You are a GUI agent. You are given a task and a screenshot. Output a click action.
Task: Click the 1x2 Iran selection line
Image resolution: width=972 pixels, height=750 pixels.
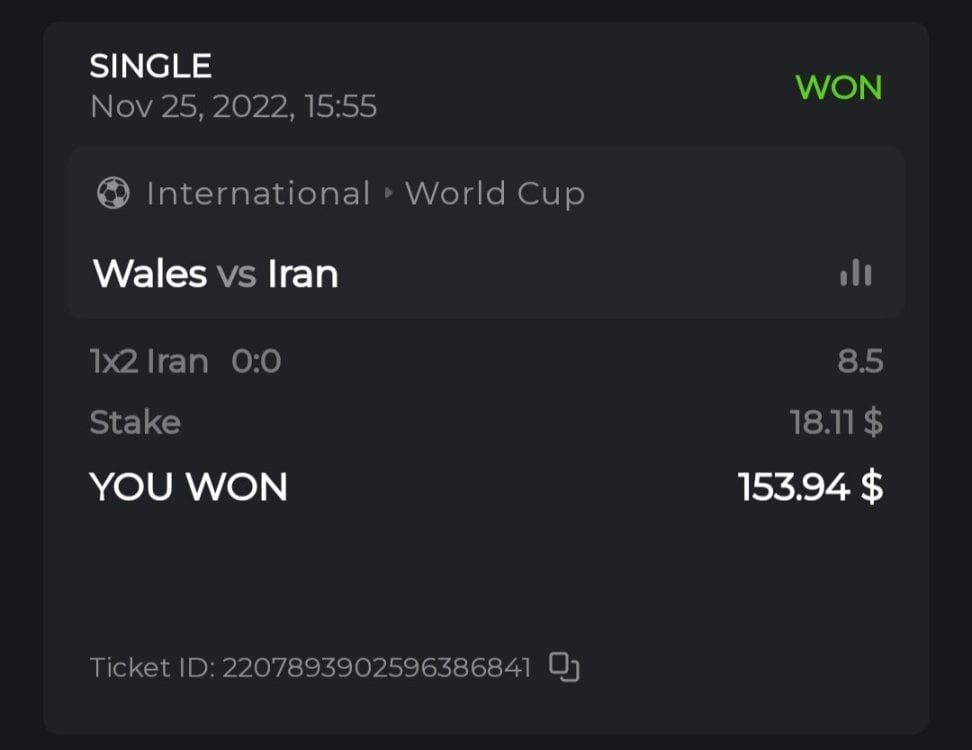(149, 361)
